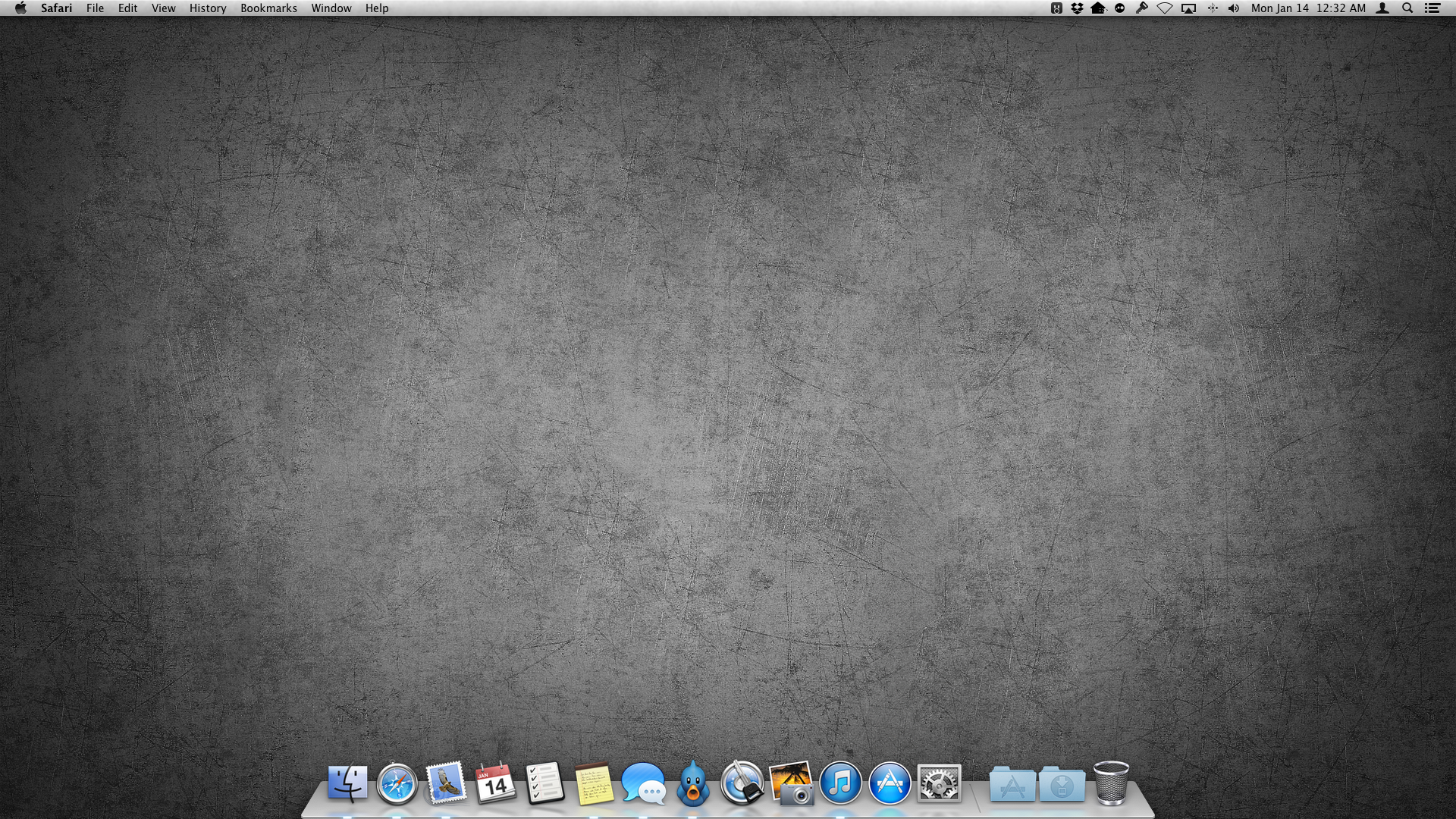This screenshot has height=819, width=1456.
Task: Open iPhoto from the Dock
Action: pos(791,783)
